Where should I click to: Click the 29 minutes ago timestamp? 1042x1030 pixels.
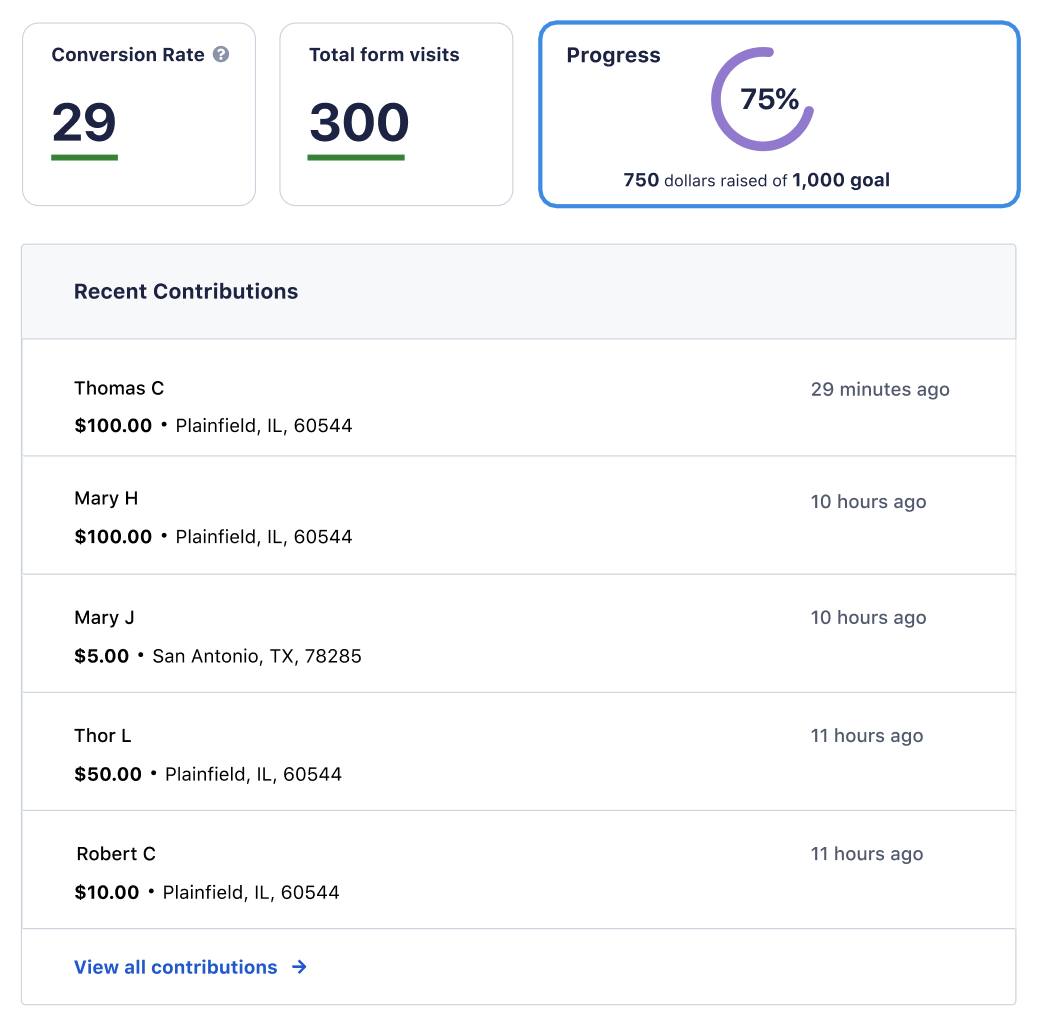[x=880, y=389]
